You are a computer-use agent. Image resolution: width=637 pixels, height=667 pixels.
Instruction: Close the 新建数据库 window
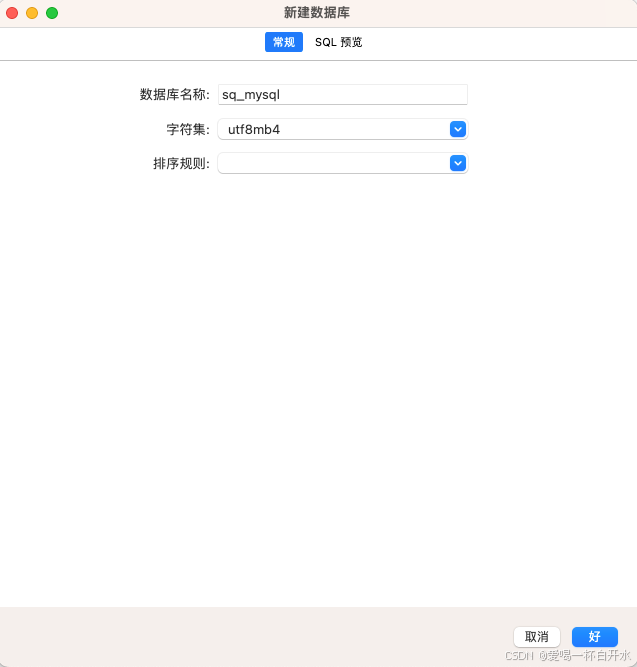12,13
